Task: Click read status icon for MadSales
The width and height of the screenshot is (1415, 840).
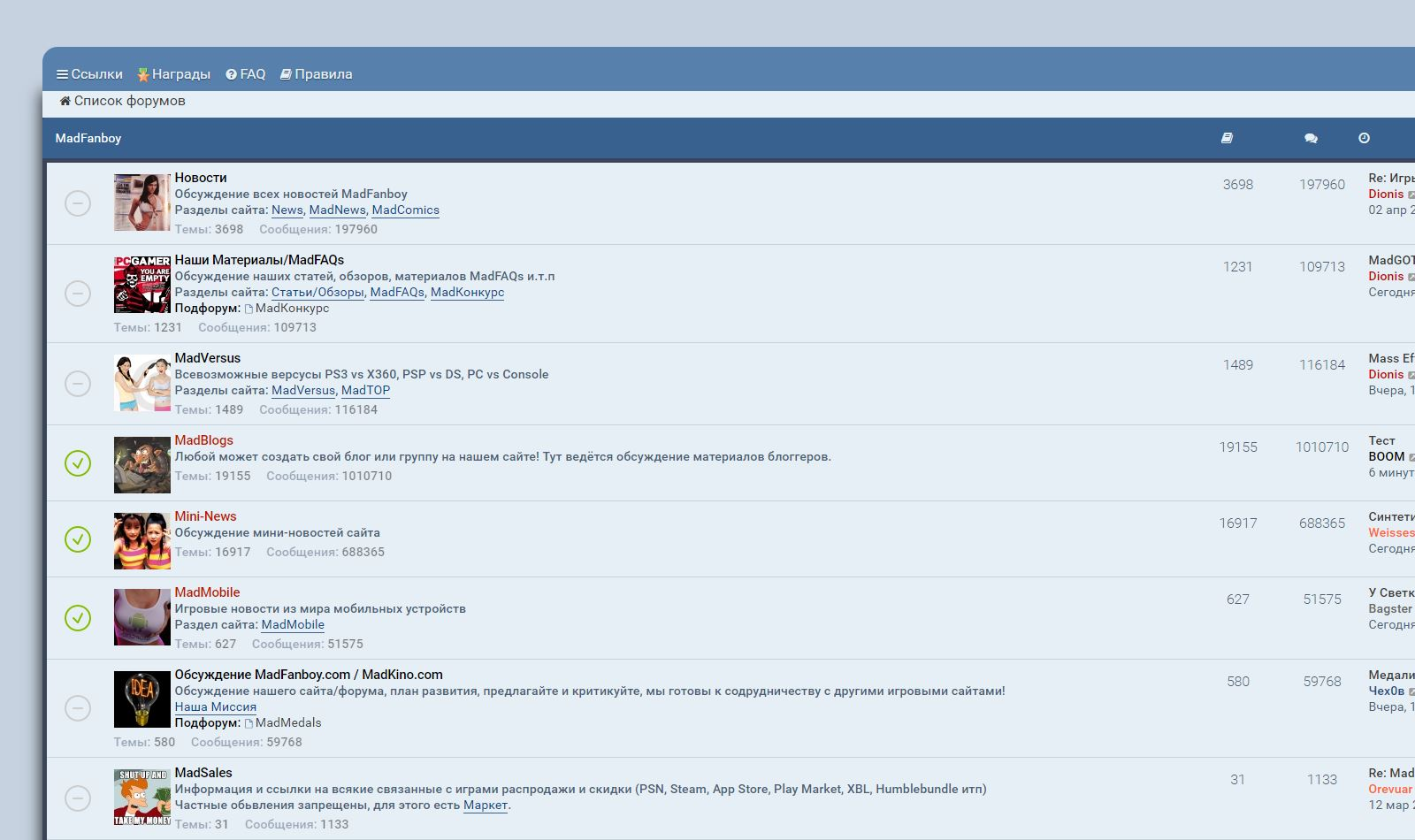Action: pos(78,798)
